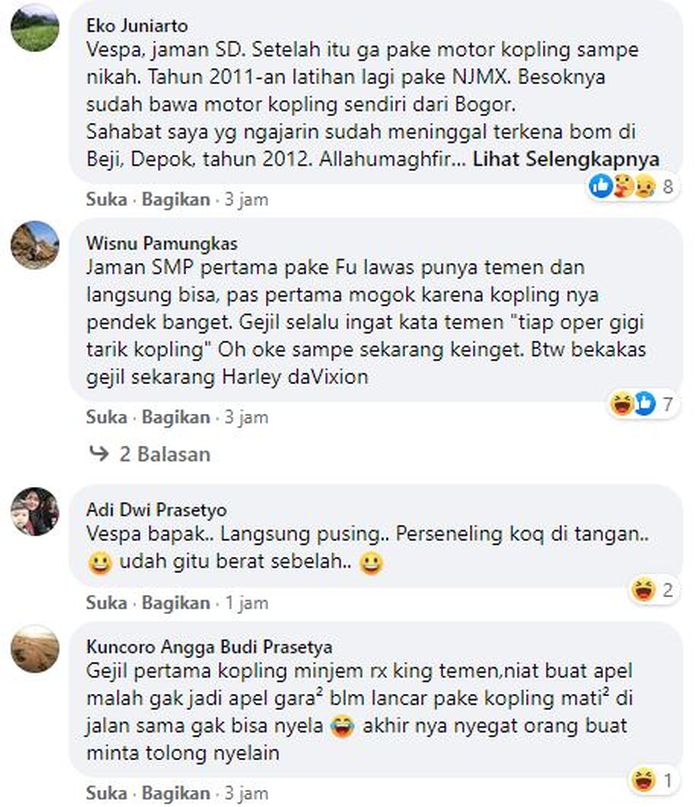Like Eko Juniarto's comment with Suka
Image resolution: width=700 pixels, height=807 pixels.
coord(107,200)
